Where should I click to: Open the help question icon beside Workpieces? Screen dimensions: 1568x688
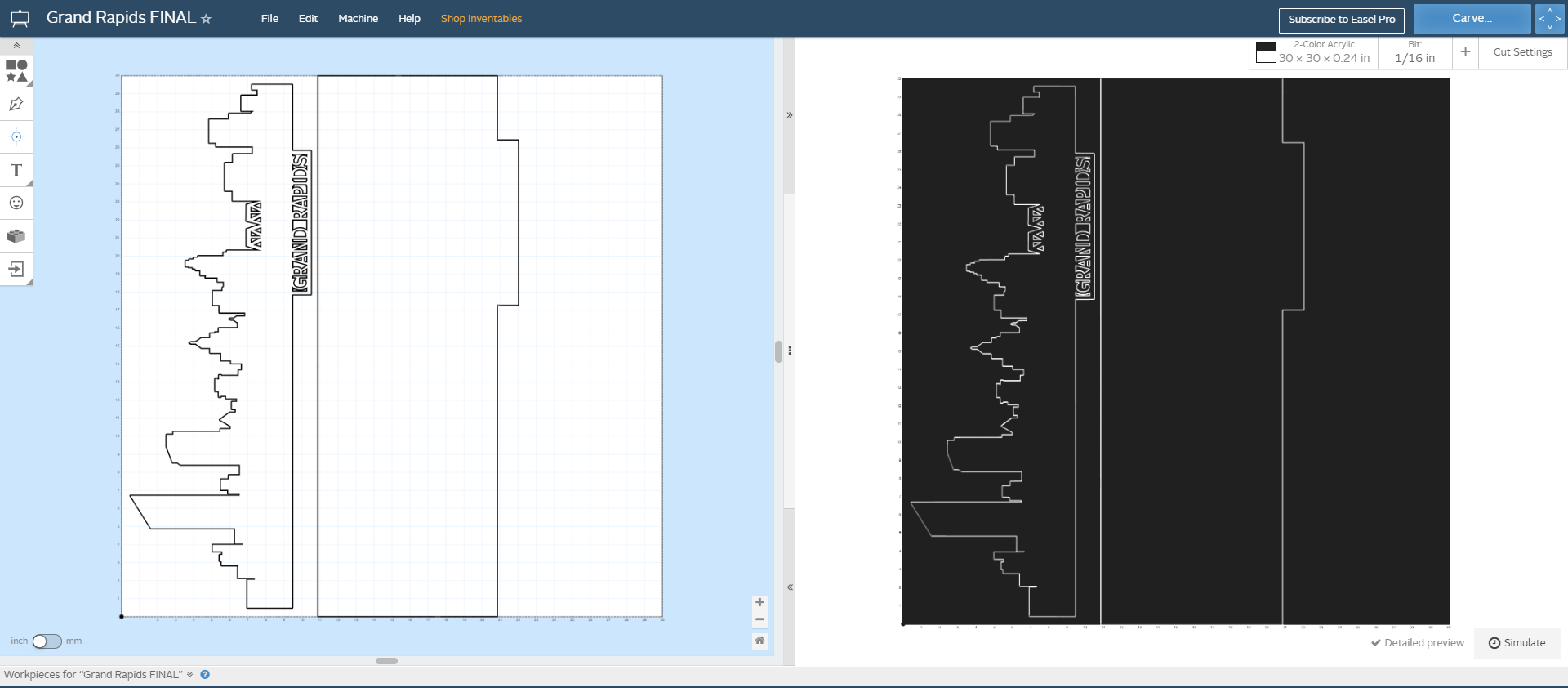click(205, 675)
